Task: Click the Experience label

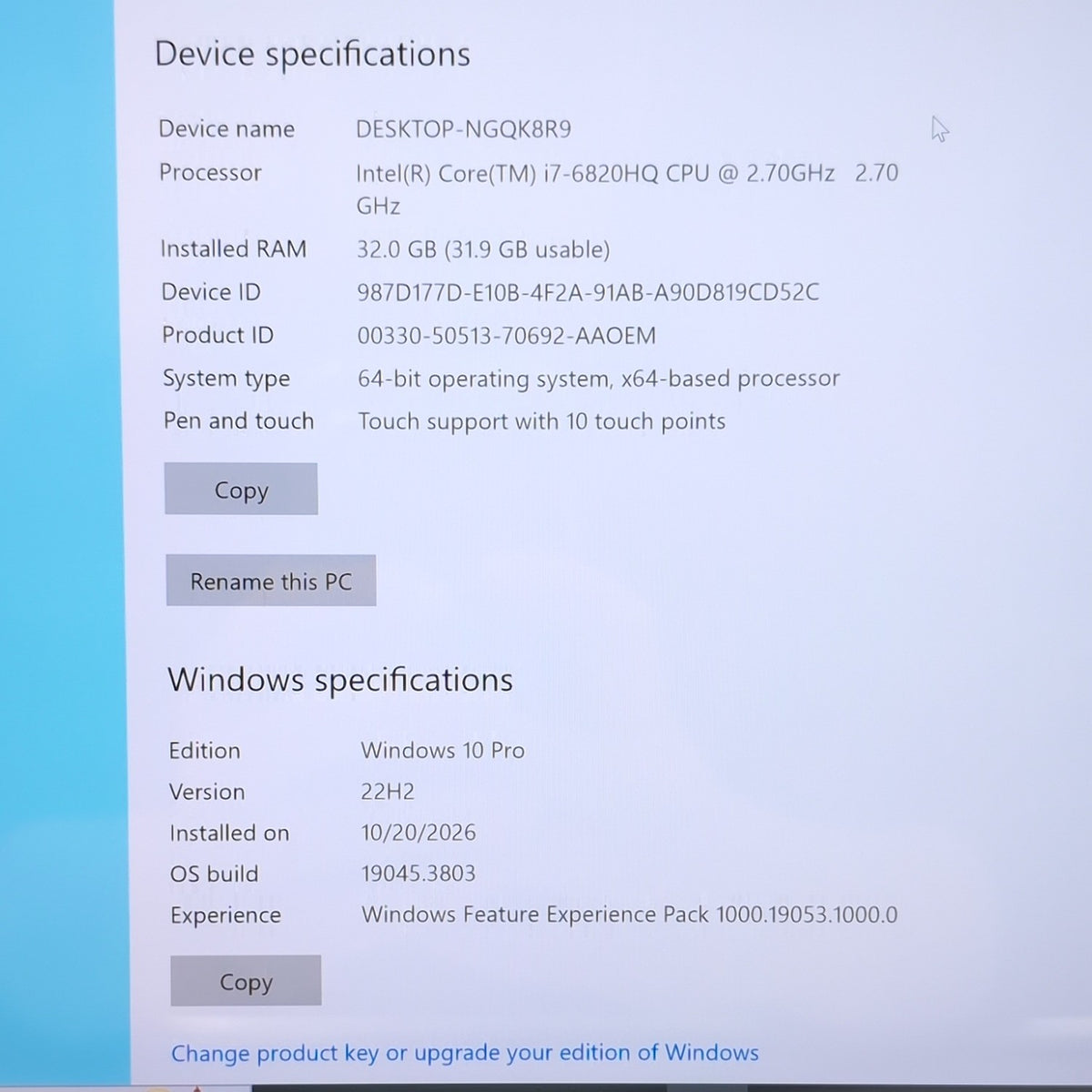Action: (x=226, y=915)
